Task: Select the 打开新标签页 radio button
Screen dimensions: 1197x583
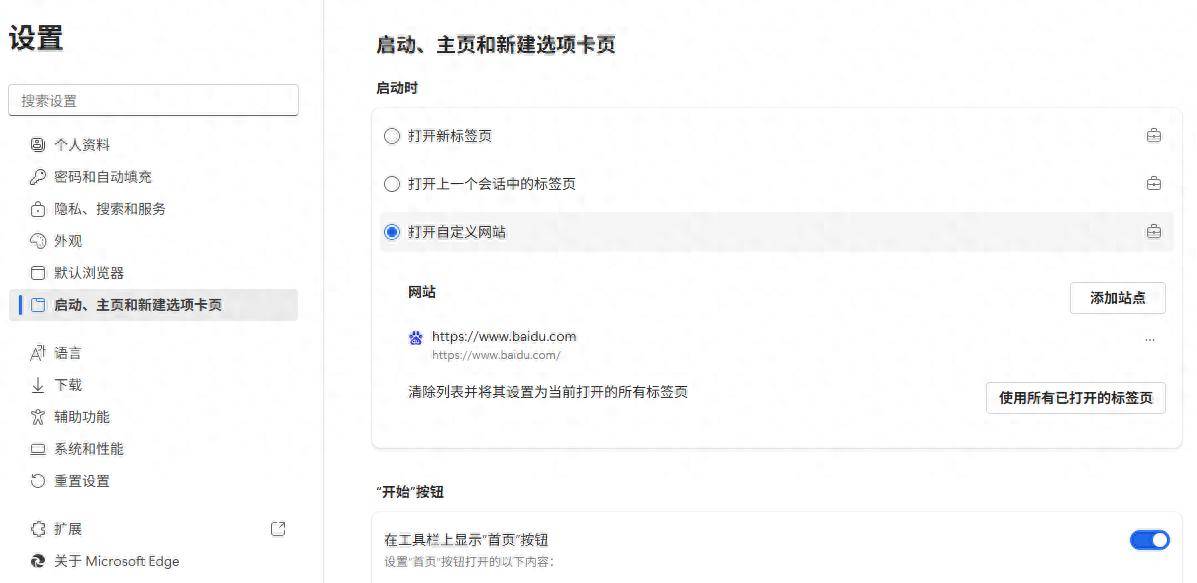Action: pyautogui.click(x=391, y=135)
